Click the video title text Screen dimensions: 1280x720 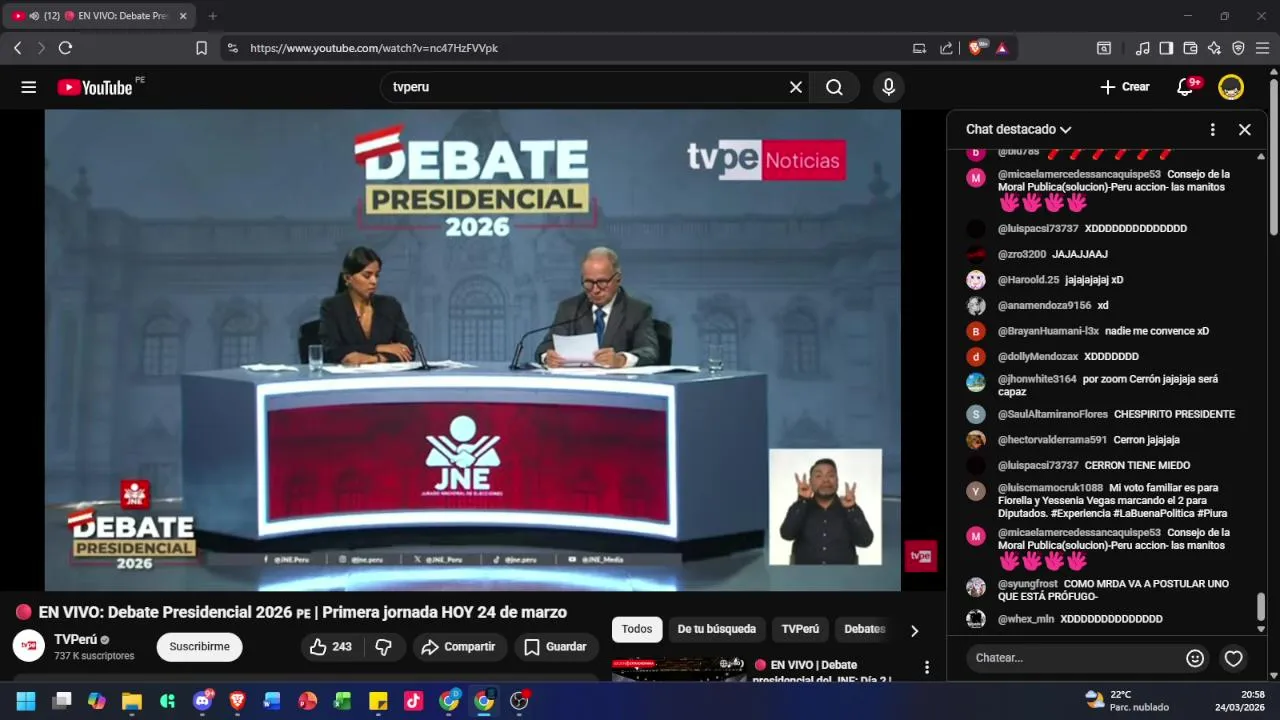[x=291, y=612]
